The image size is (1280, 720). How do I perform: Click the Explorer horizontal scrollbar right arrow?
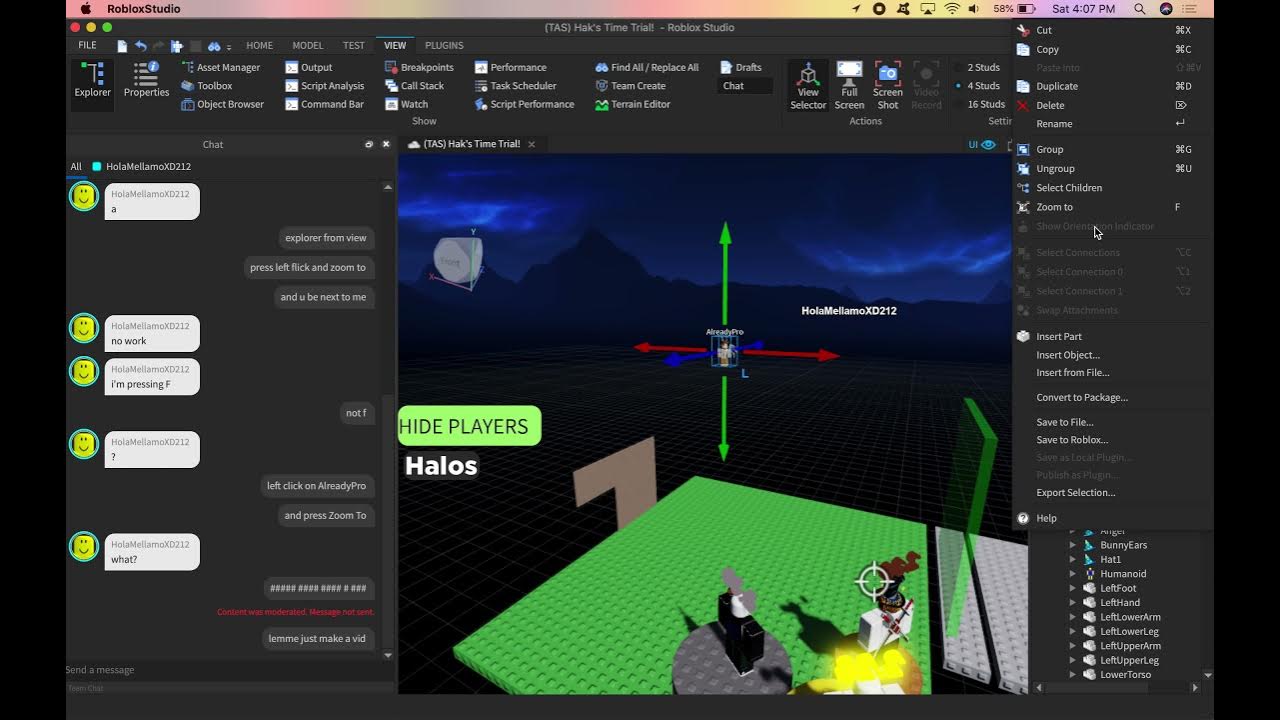point(1194,688)
